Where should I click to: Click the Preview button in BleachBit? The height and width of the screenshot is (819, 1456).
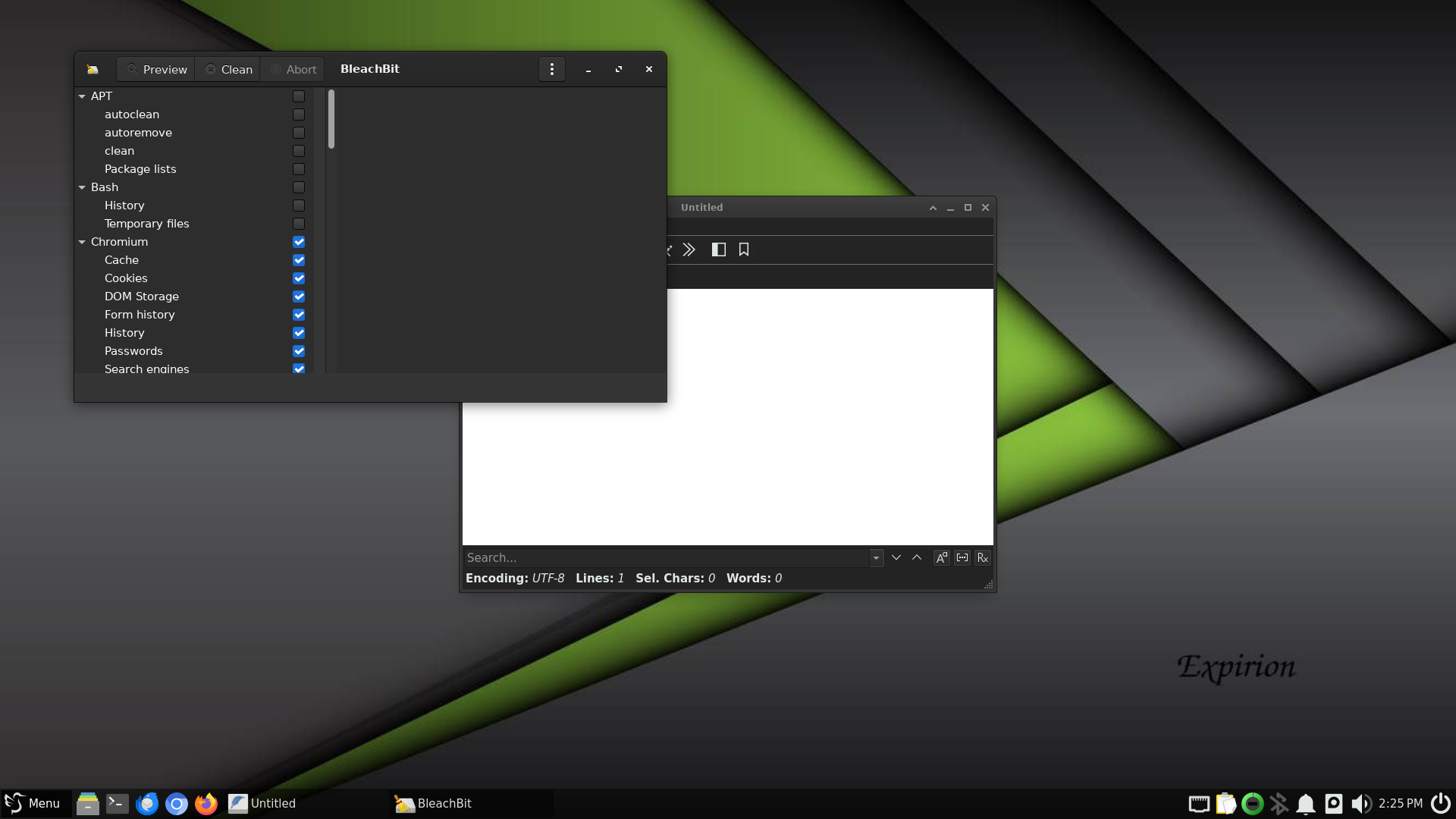click(156, 69)
